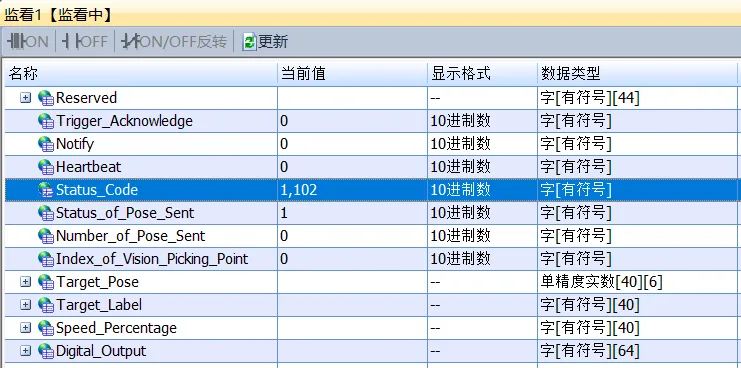The image size is (741, 368).
Task: Click Reserved data type 字[有符号][44]
Action: 590,98
